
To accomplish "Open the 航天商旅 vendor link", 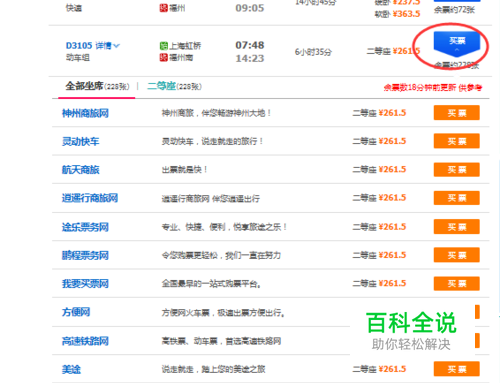I will click(x=81, y=170).
